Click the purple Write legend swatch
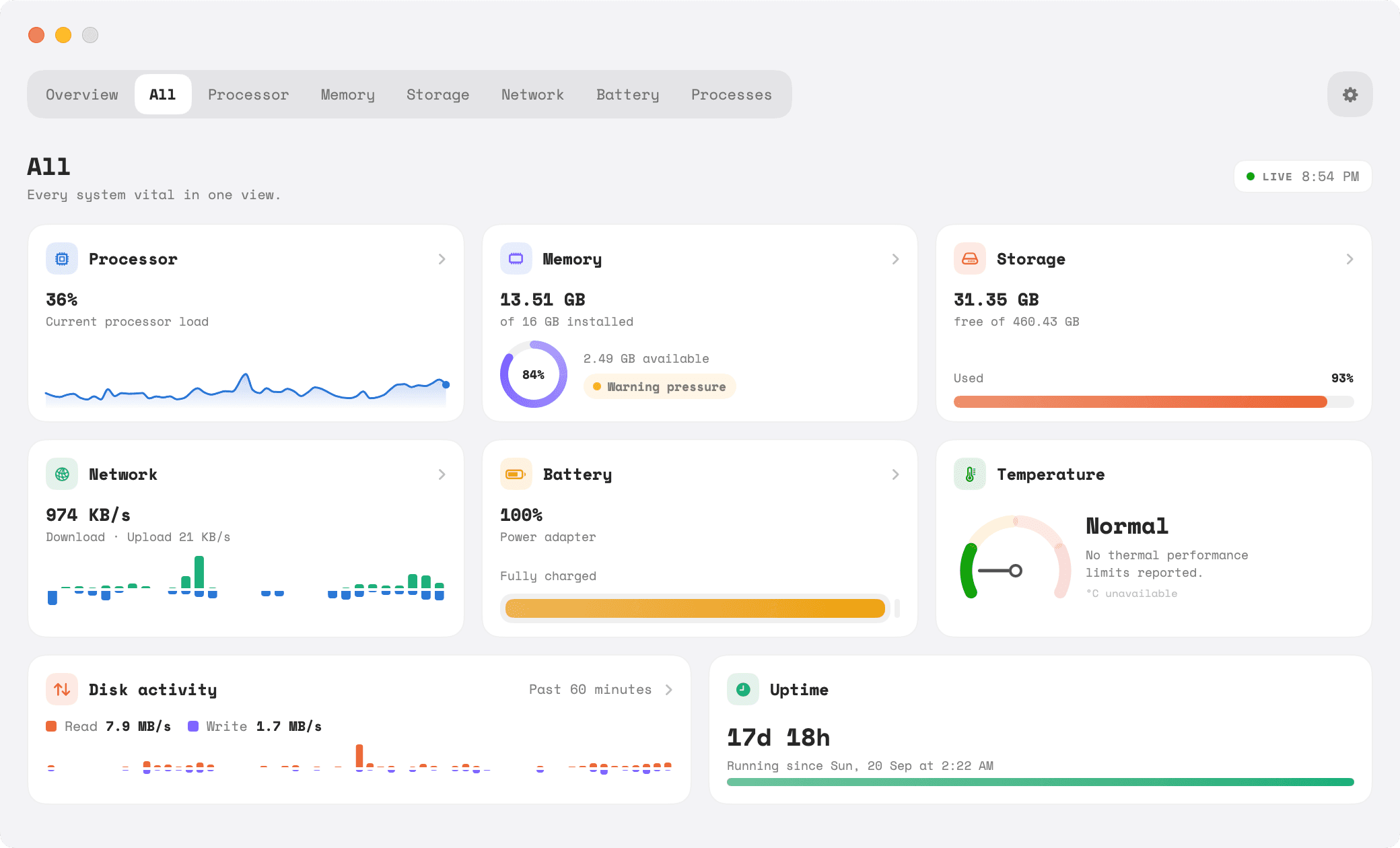The image size is (1400, 848). click(193, 726)
